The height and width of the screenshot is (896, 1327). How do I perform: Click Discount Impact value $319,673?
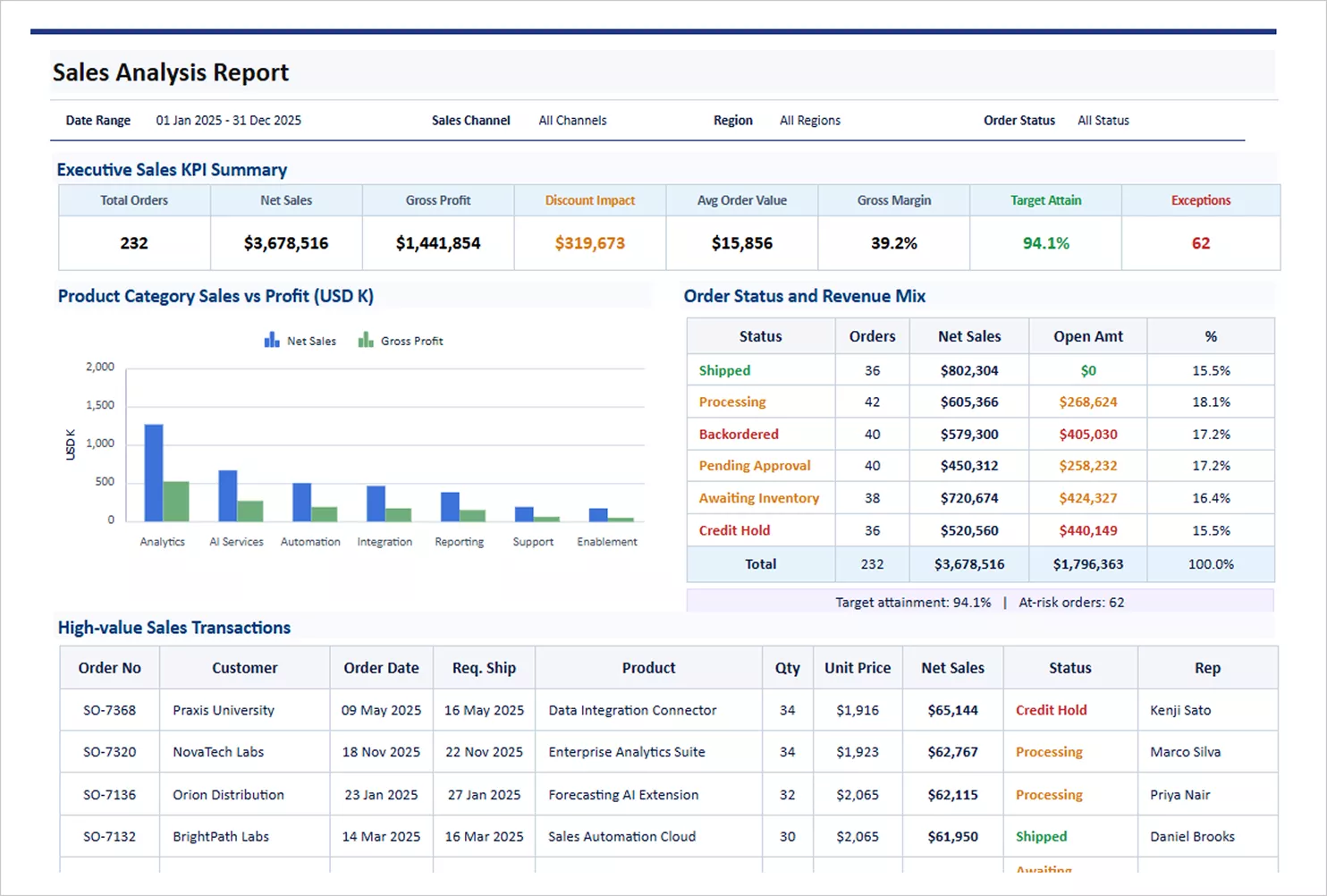point(590,243)
